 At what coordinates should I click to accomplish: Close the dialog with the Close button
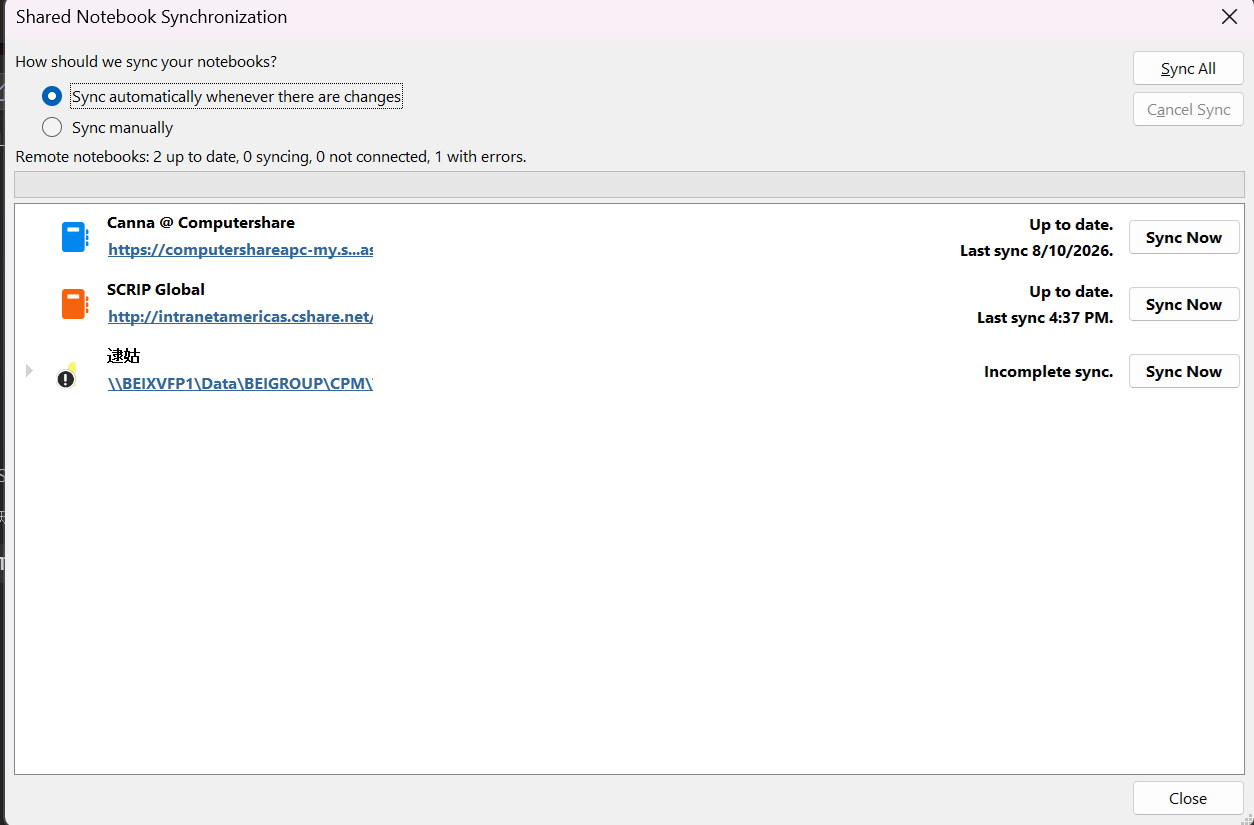(x=1188, y=798)
